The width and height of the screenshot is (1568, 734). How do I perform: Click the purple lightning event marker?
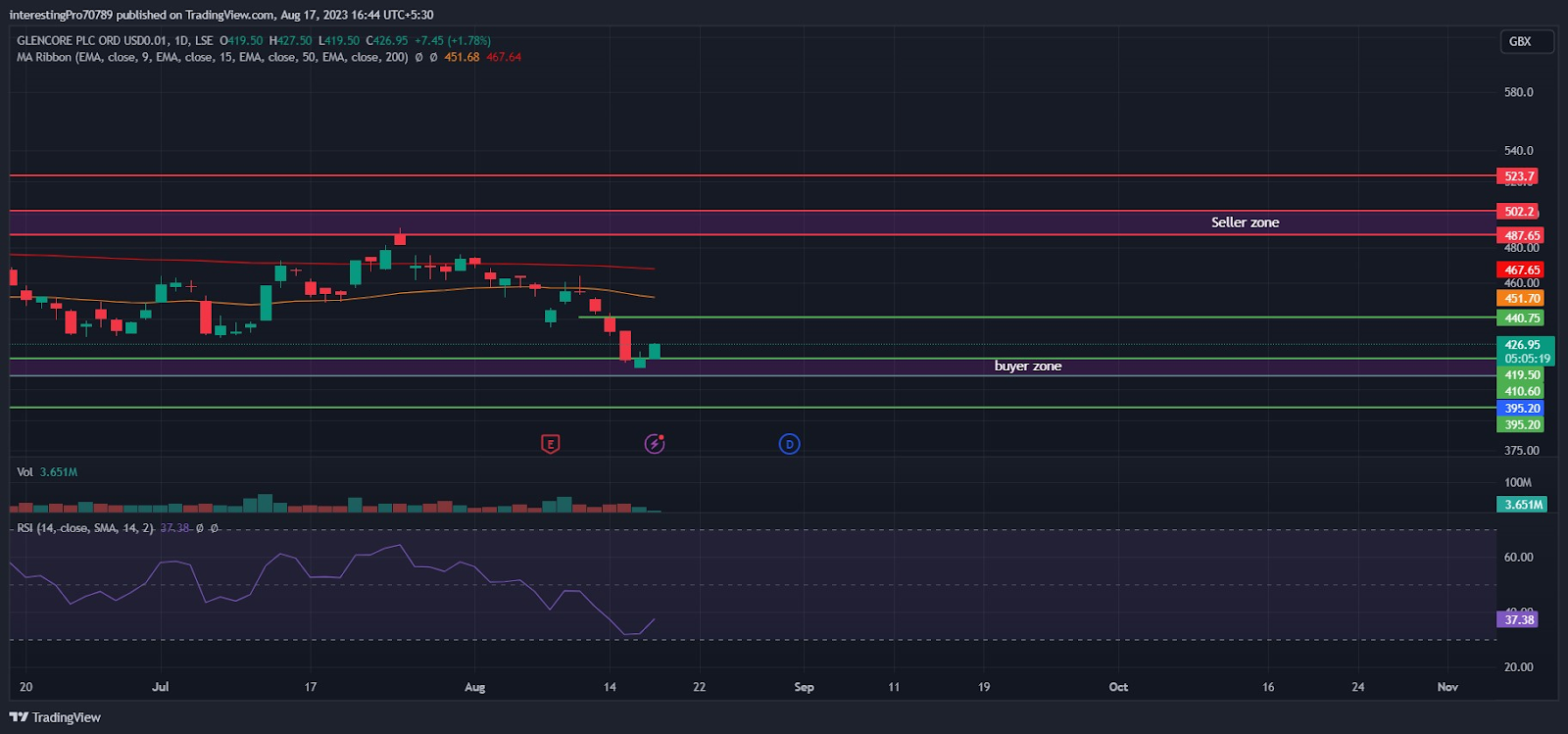(x=655, y=444)
